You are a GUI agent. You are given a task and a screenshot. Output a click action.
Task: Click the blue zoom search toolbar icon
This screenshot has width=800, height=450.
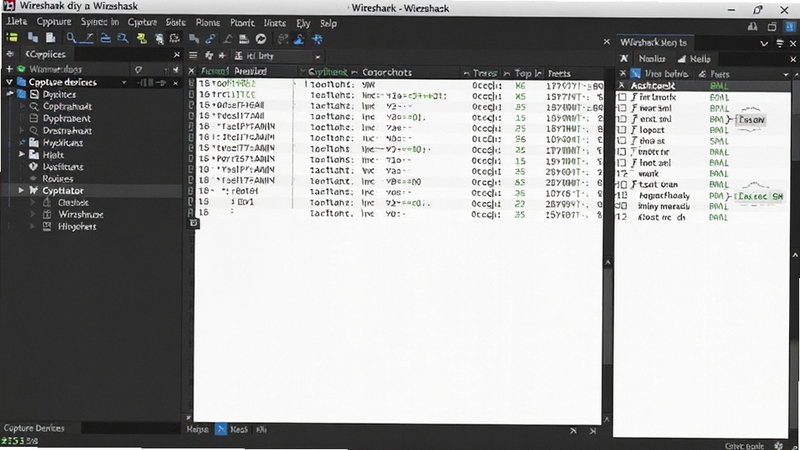122,38
